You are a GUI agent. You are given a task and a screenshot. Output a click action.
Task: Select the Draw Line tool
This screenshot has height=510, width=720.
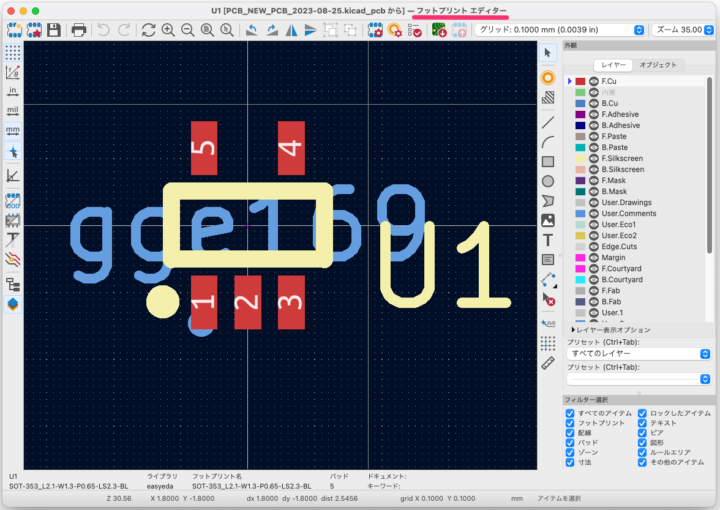(548, 122)
